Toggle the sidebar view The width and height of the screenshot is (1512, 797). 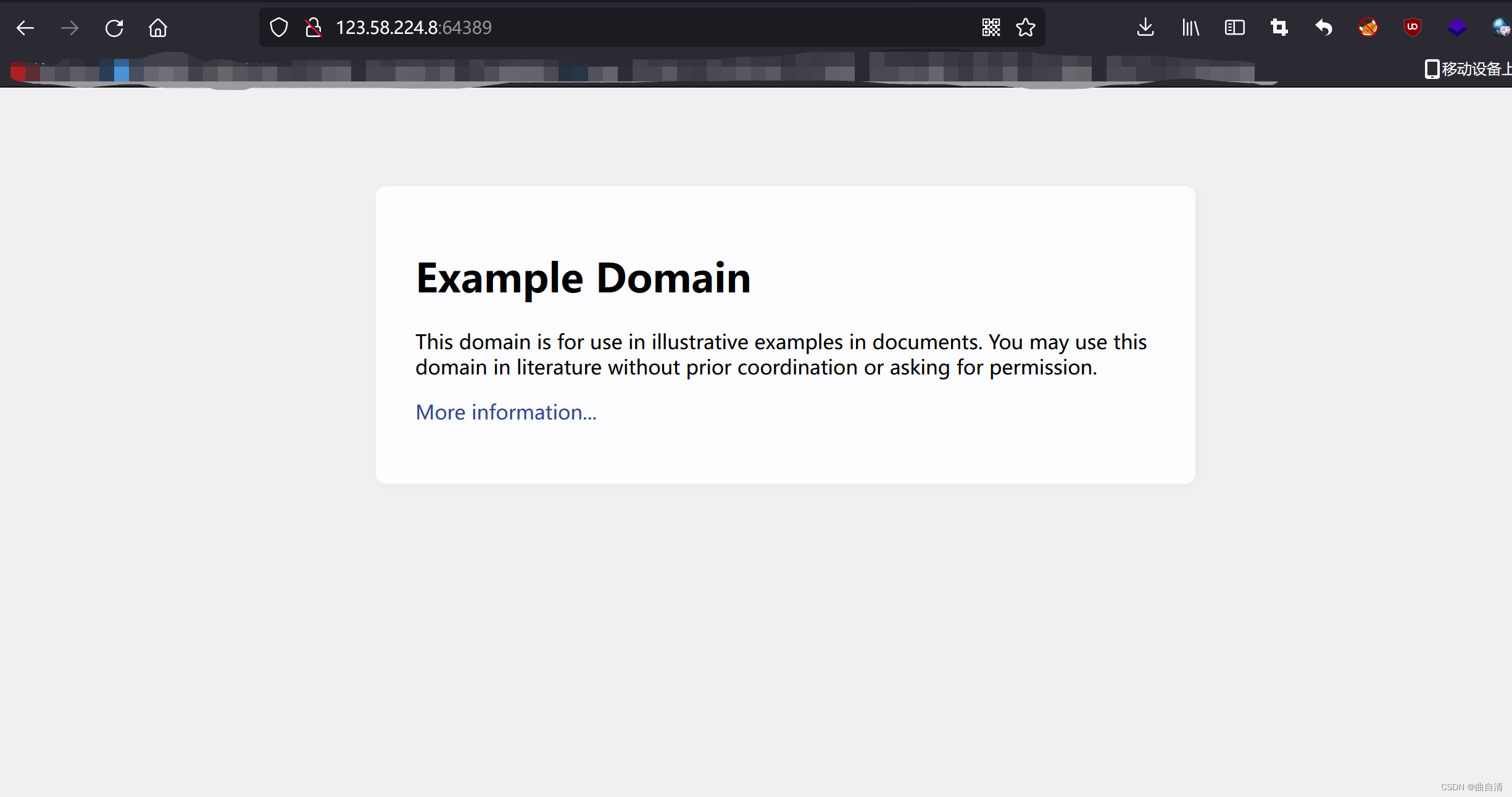pos(1235,28)
